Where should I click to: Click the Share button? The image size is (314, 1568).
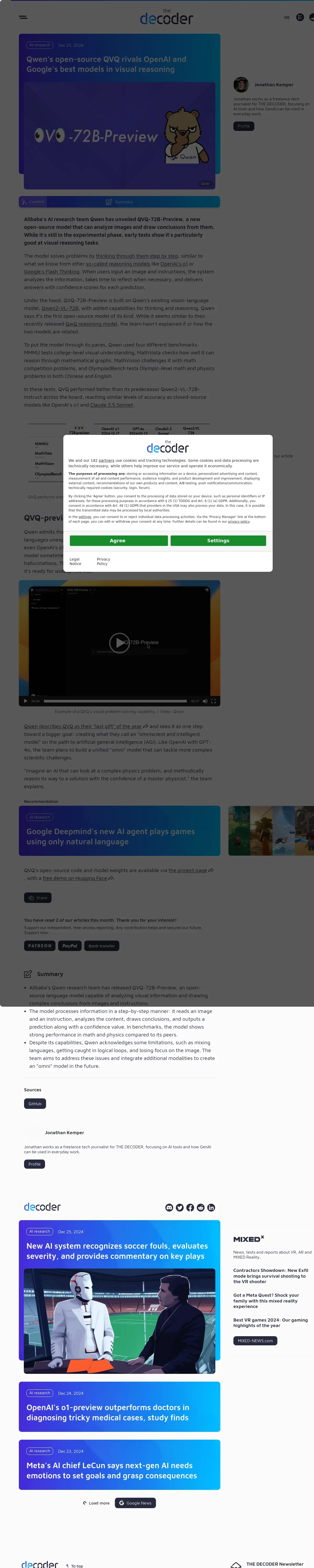pos(38,898)
